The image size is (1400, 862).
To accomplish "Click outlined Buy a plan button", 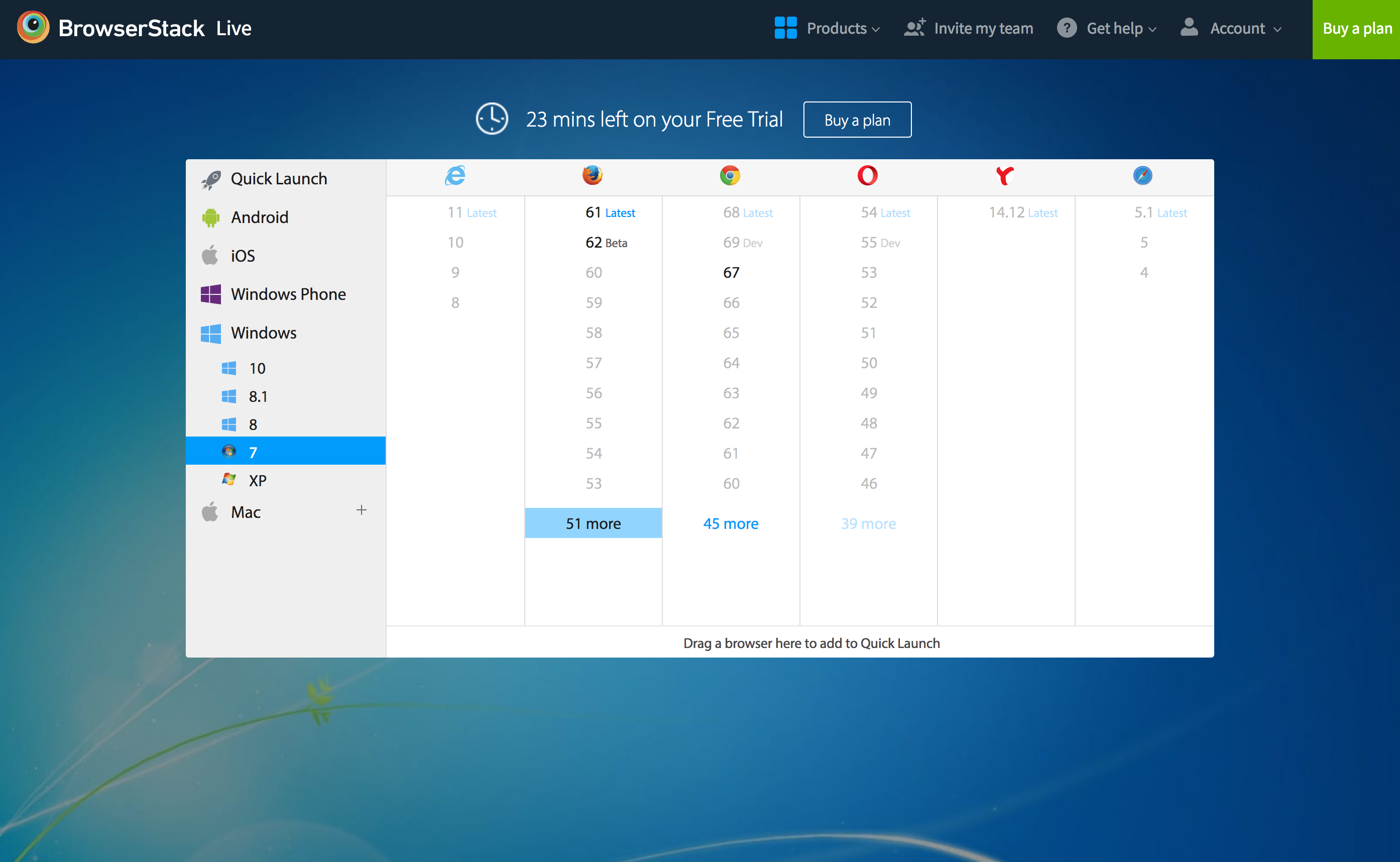I will pos(857,120).
